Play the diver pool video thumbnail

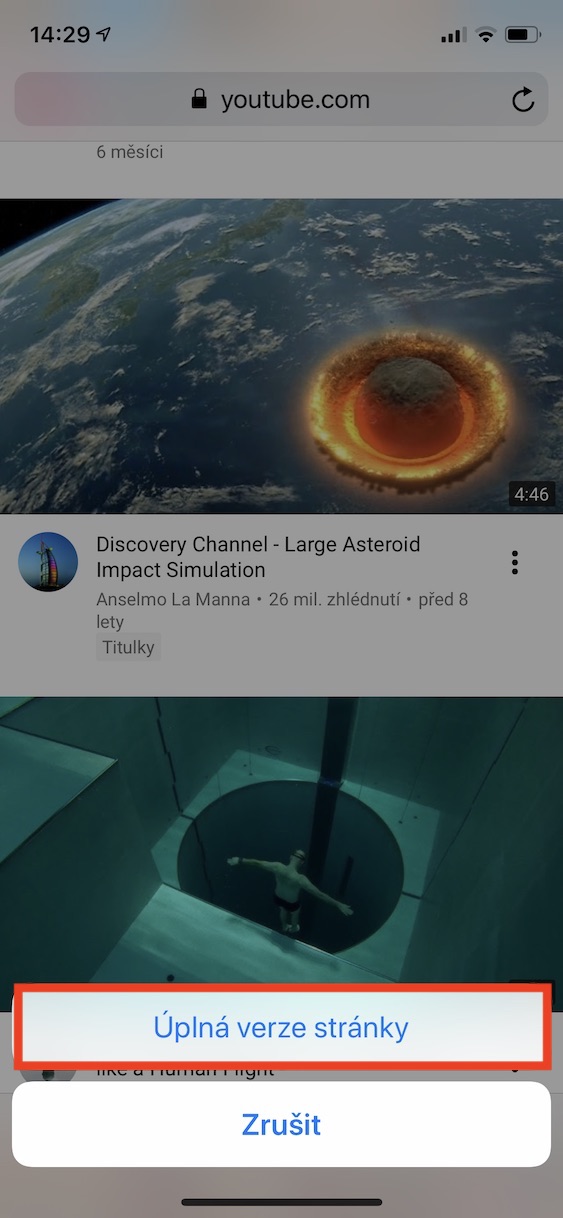281,840
